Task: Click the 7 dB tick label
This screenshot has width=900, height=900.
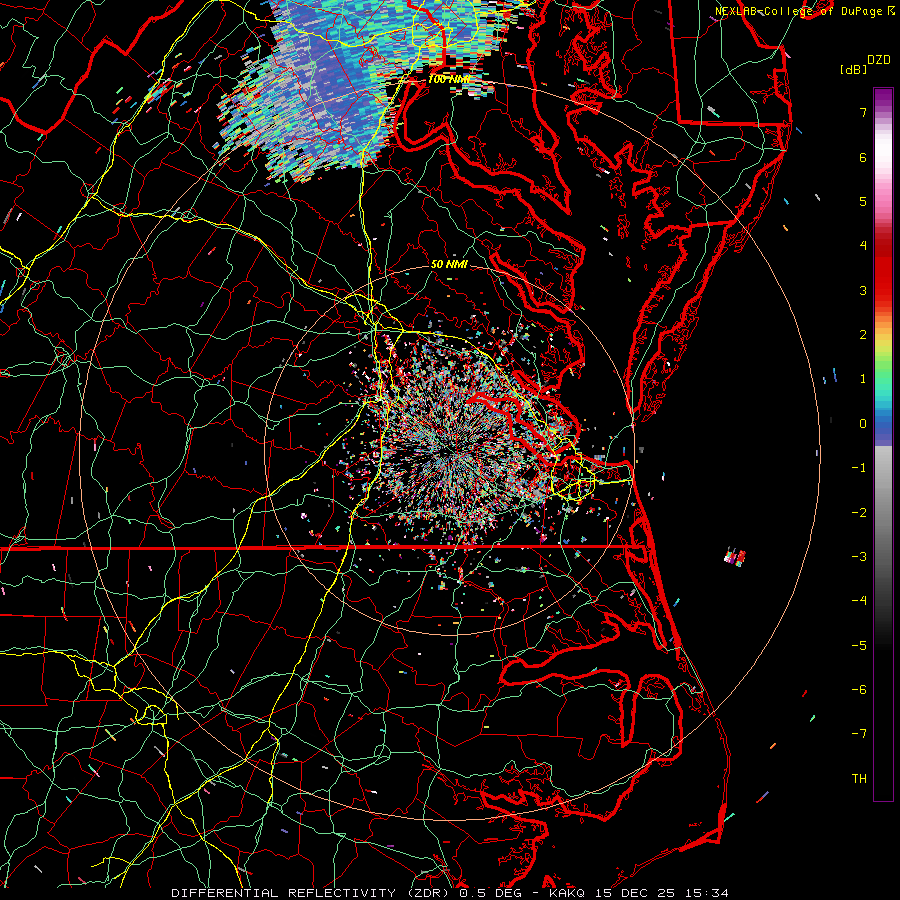Action: [x=863, y=112]
